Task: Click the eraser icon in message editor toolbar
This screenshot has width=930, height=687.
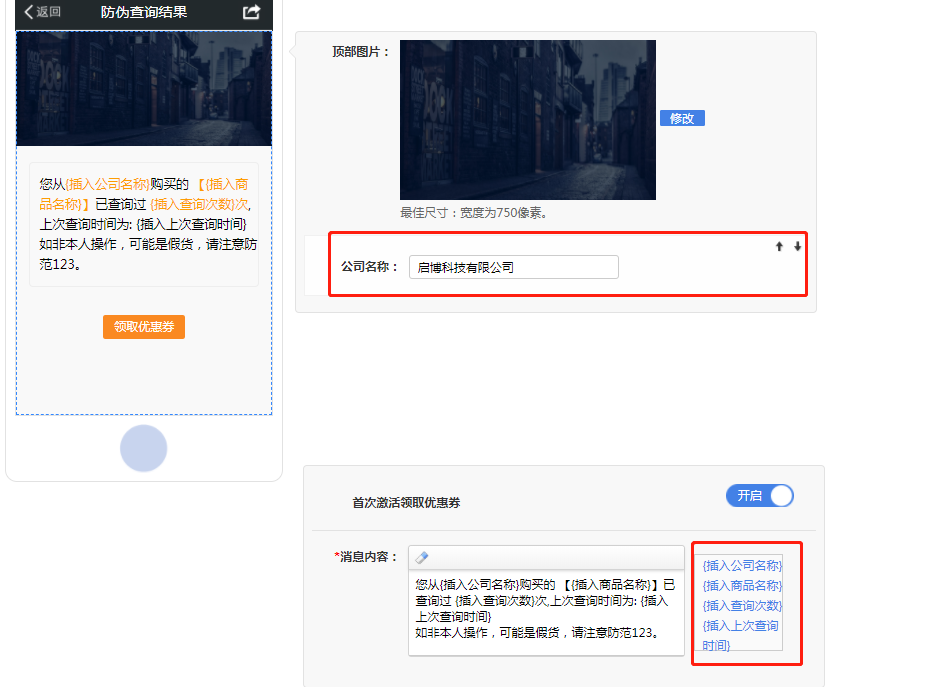Action: point(422,558)
